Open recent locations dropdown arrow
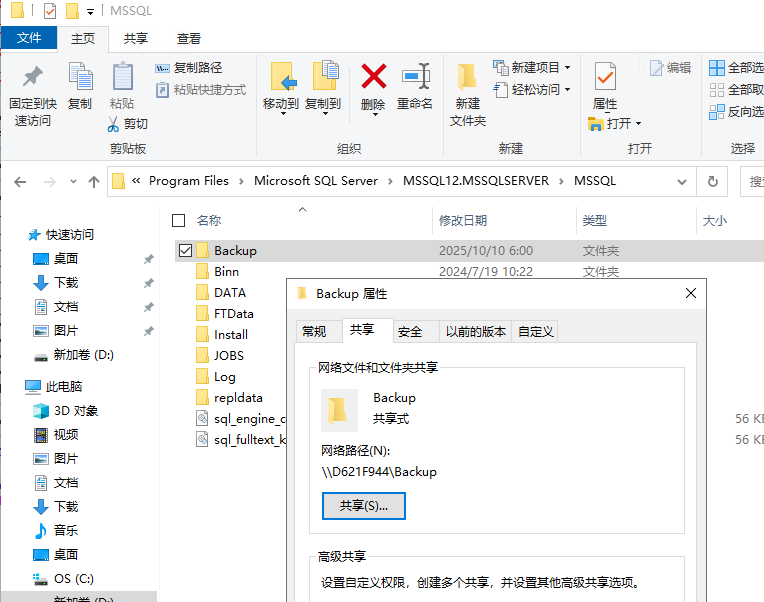 click(73, 182)
